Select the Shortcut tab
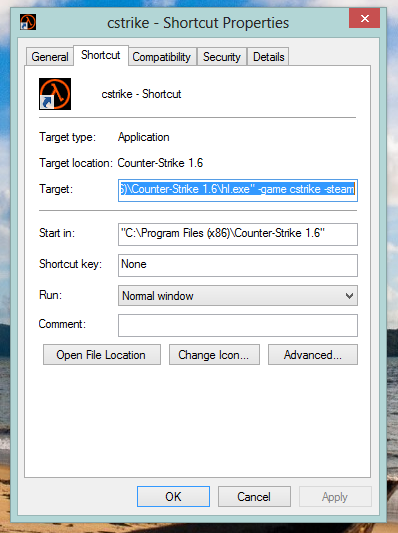Screen dimensions: 398x533 [x=101, y=55]
